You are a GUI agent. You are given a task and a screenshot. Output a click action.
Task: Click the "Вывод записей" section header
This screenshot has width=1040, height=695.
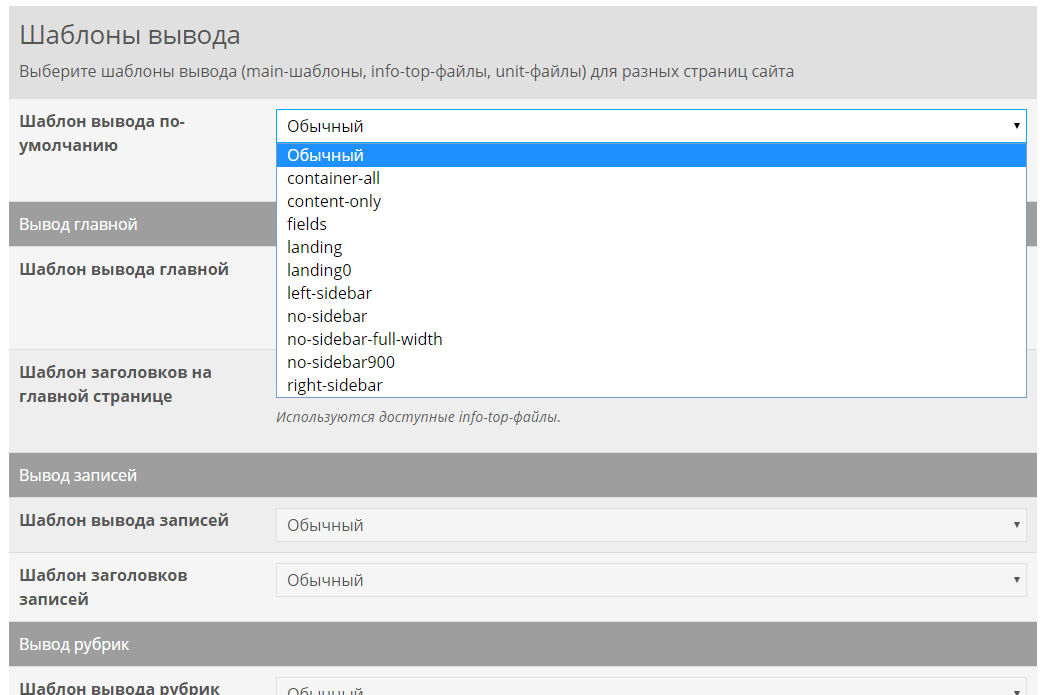78,475
